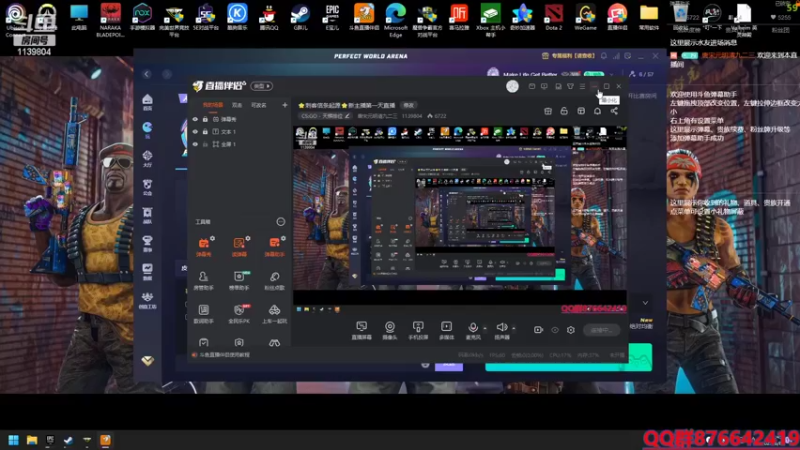Toggle visibility of the 弹幕秀 source
Image resolution: width=800 pixels, height=450 pixels.
coord(195,119)
